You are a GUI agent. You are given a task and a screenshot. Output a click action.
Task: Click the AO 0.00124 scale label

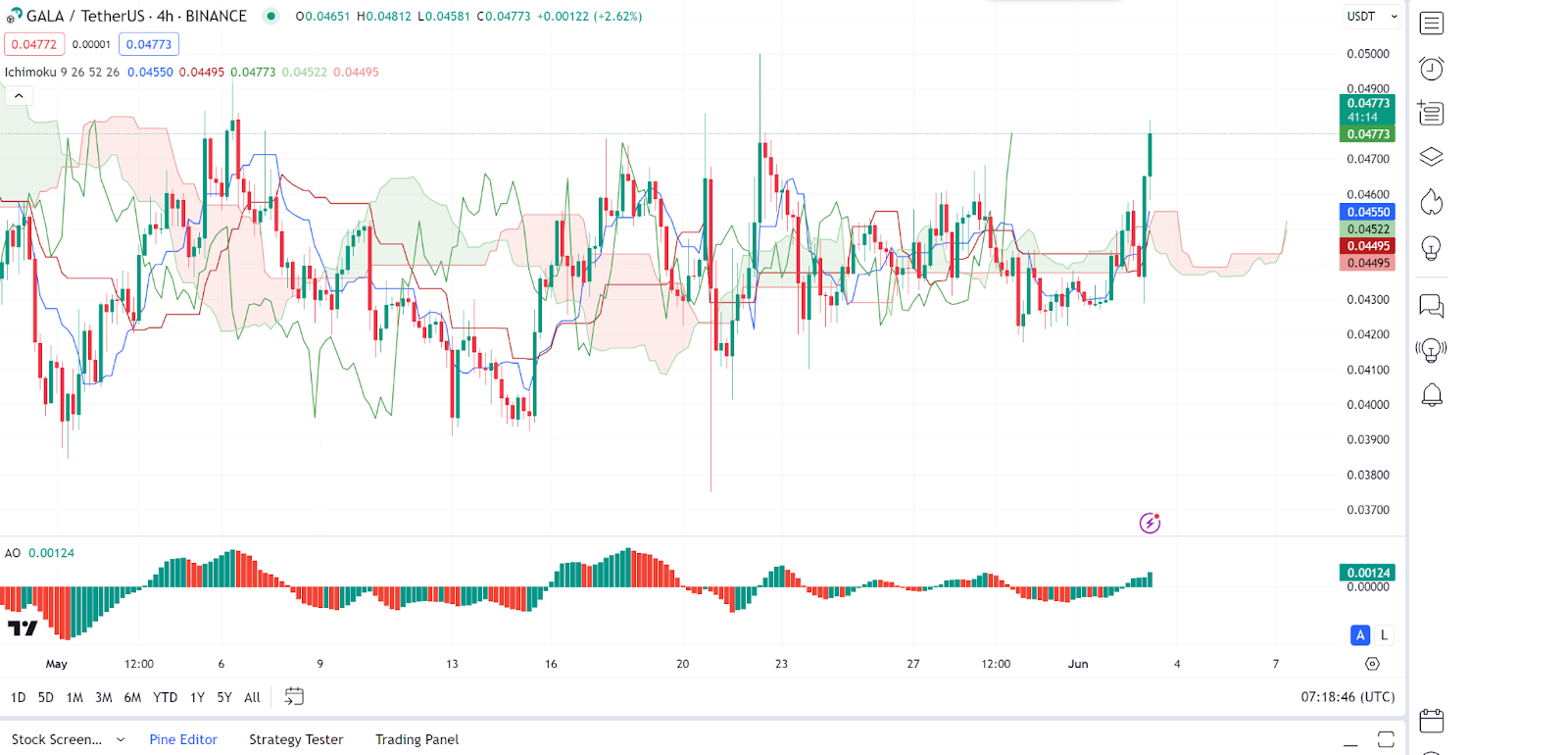(1367, 573)
